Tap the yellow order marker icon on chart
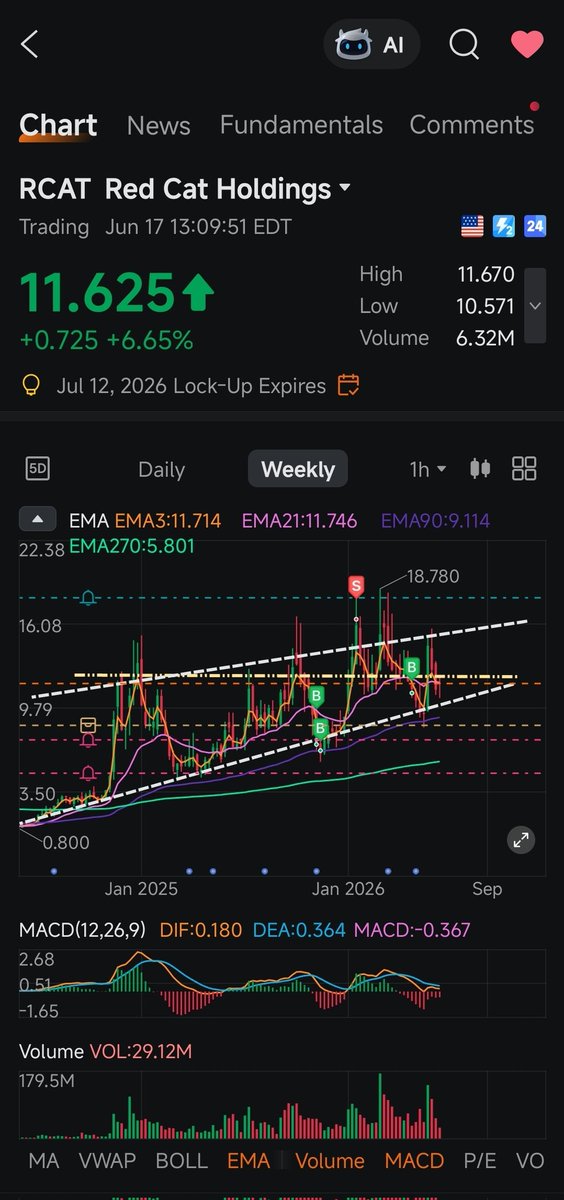 [89, 724]
